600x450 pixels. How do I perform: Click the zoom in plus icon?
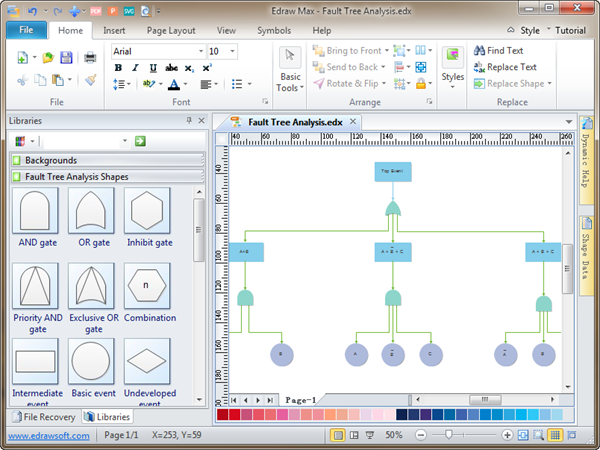coord(508,436)
